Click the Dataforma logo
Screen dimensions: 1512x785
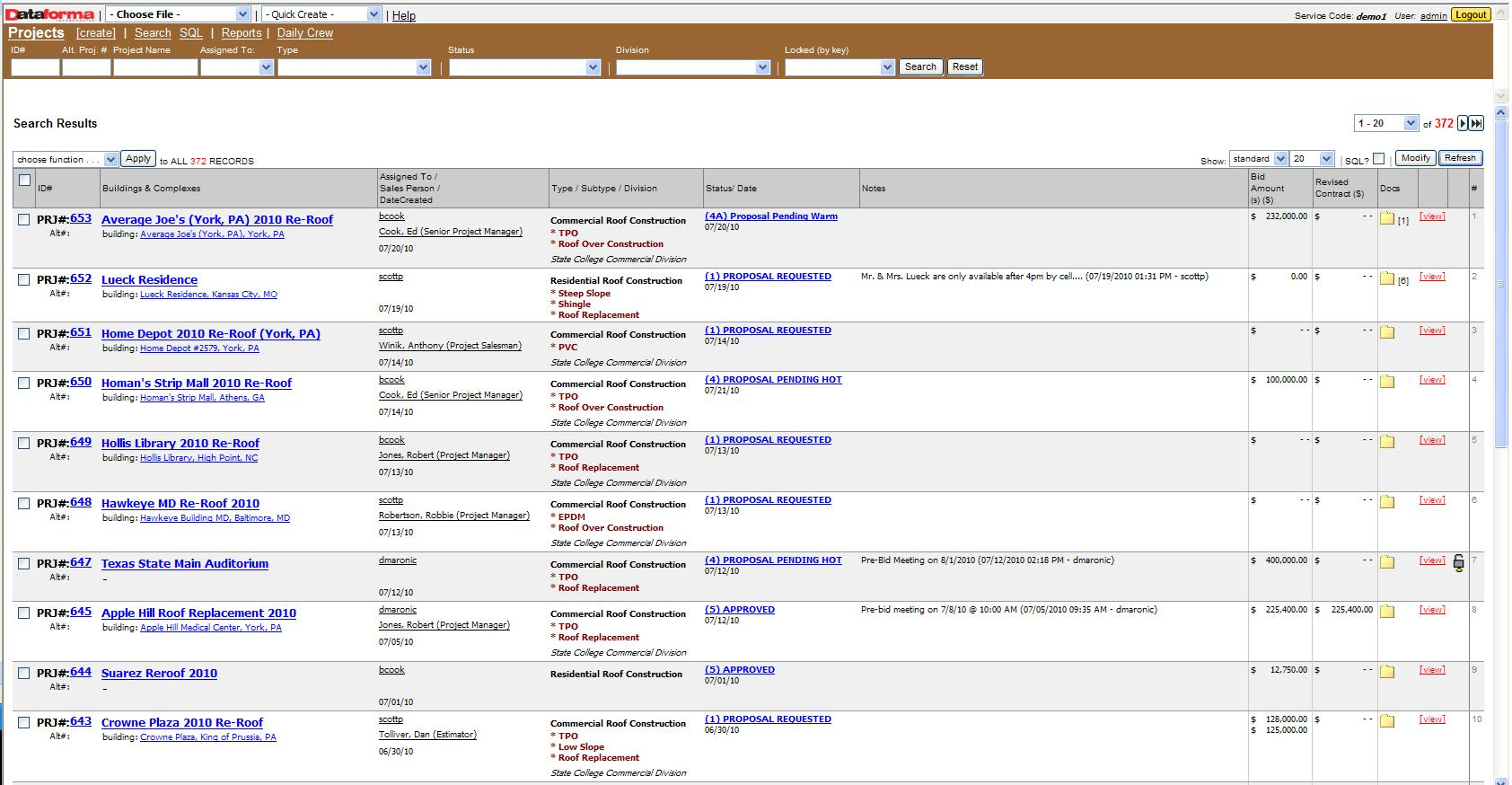tap(50, 14)
